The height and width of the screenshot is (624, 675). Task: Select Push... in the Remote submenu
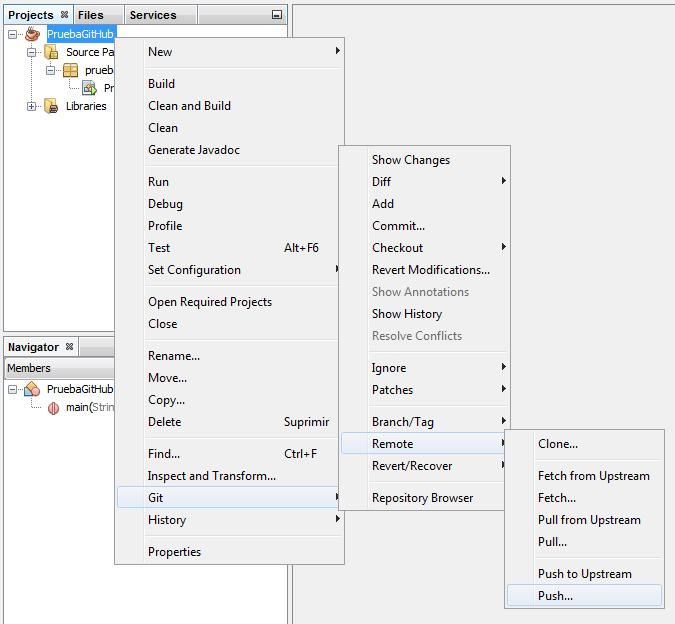pos(555,596)
